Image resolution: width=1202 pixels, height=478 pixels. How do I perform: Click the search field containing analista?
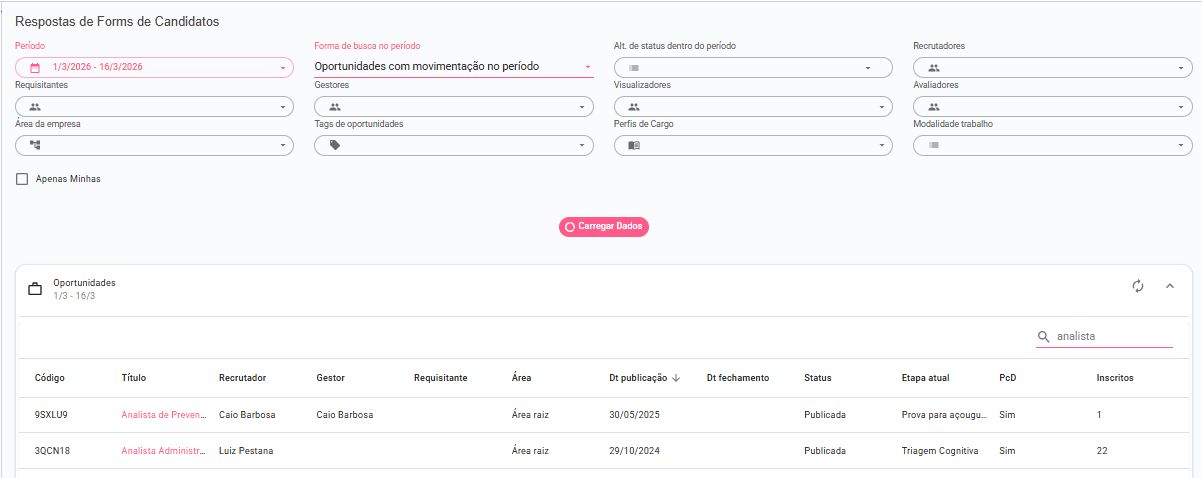(x=1112, y=337)
